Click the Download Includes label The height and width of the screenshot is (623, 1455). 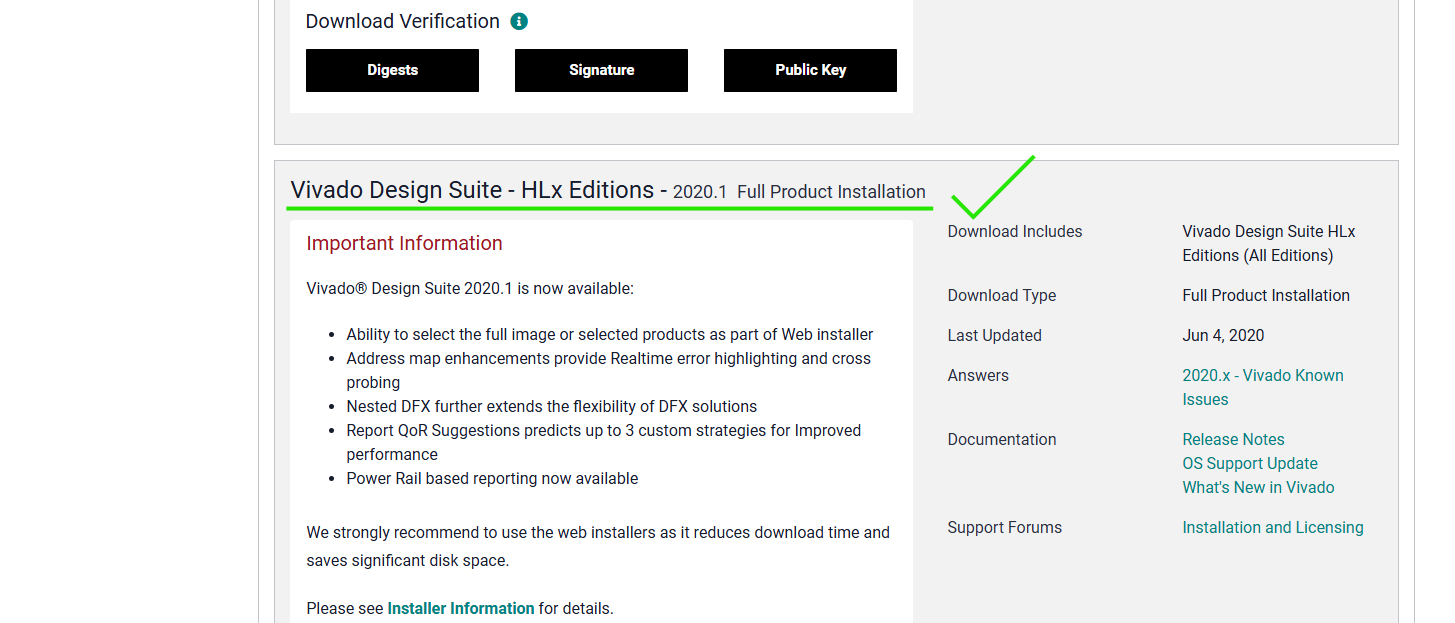click(x=1014, y=231)
